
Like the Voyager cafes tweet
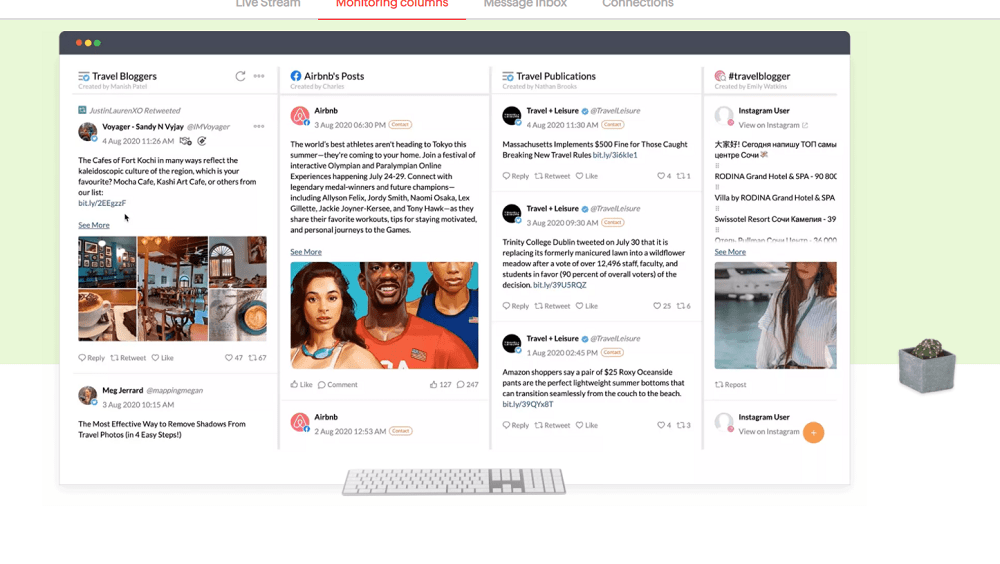coord(163,358)
